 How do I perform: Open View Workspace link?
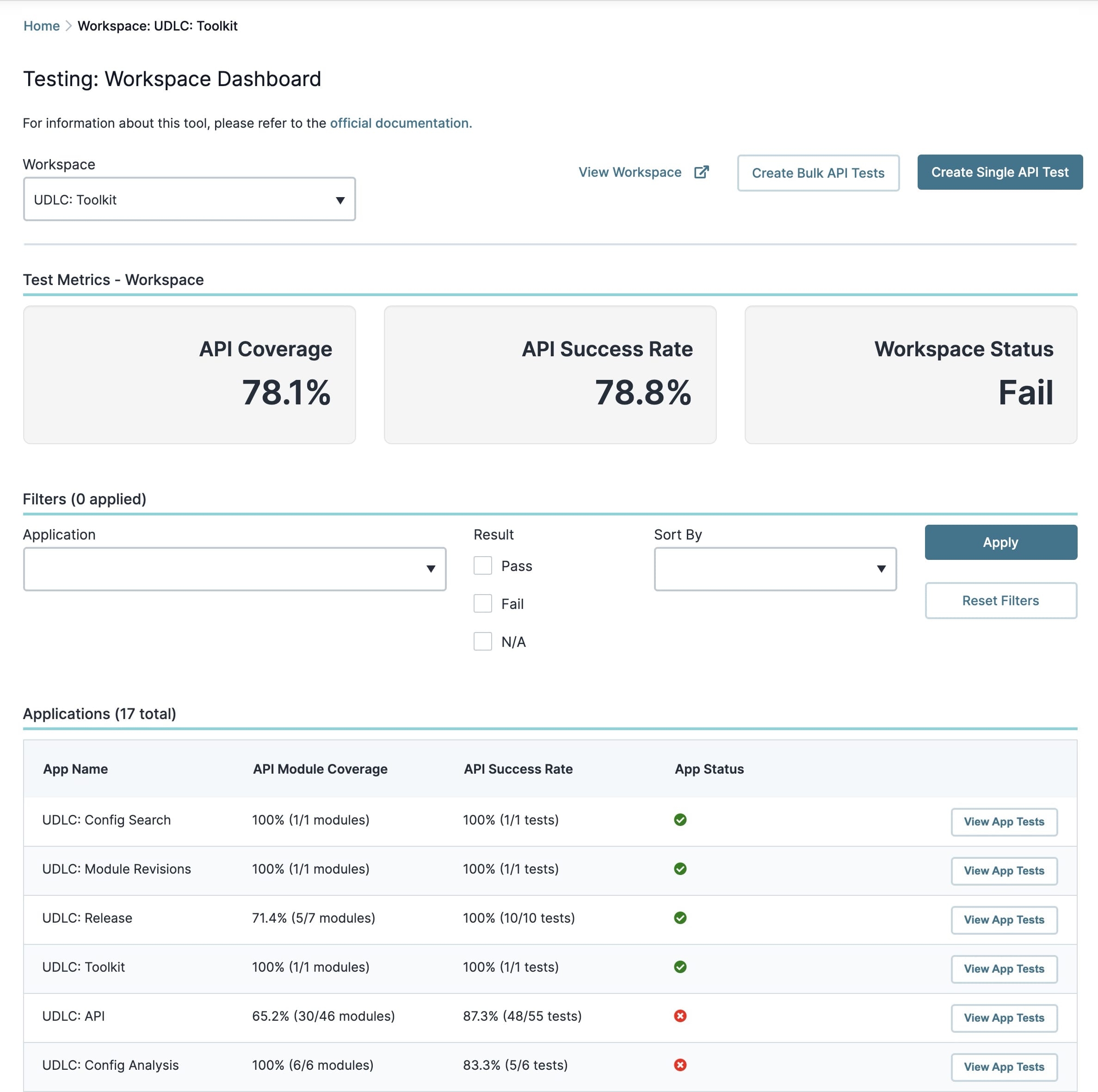pos(629,172)
